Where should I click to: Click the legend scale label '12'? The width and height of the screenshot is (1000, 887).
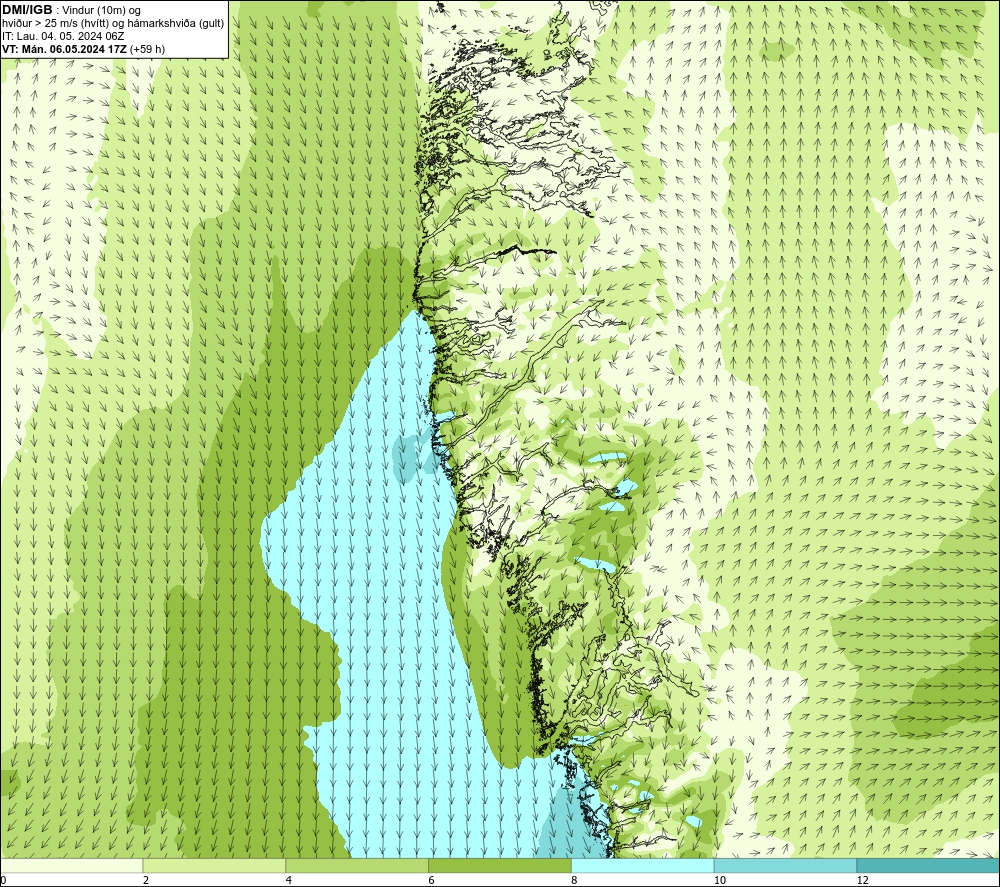(x=863, y=880)
